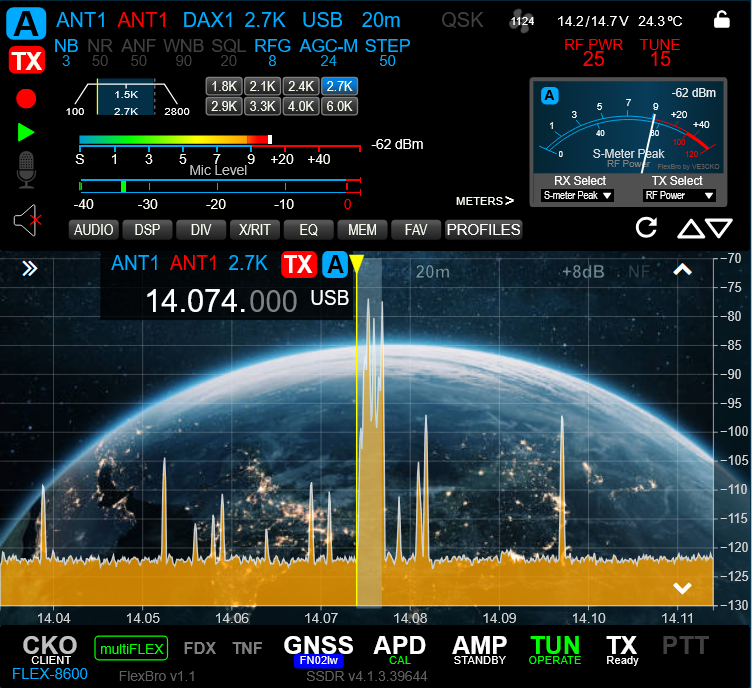This screenshot has height=688, width=752.
Task: Select the 1.8K filter button
Action: 224,86
